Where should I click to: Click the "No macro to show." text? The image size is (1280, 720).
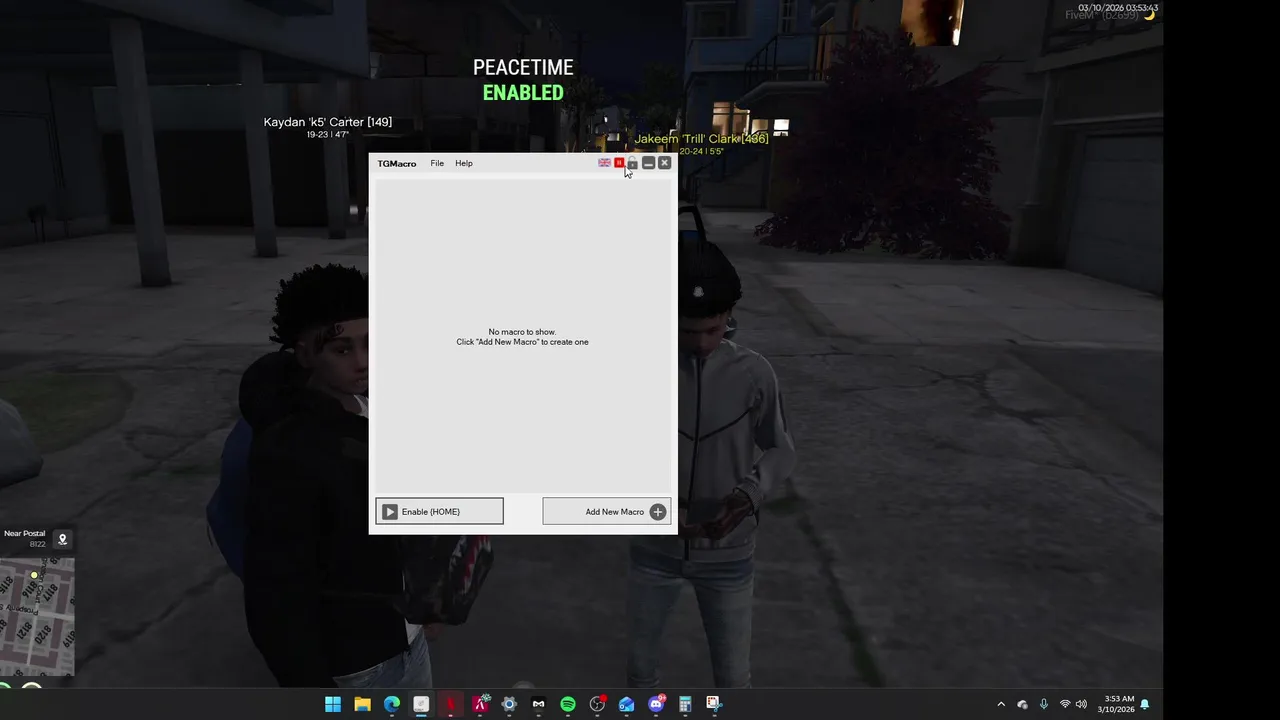pos(522,332)
